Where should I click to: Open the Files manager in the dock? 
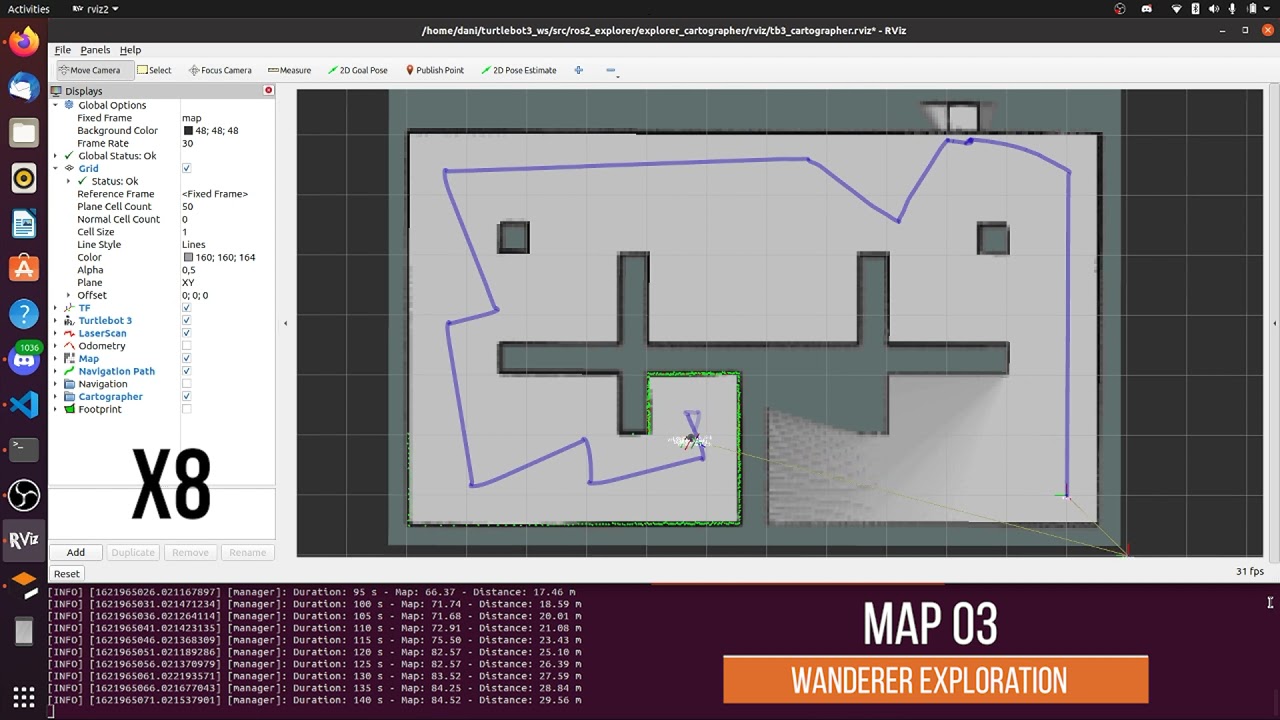click(x=24, y=132)
